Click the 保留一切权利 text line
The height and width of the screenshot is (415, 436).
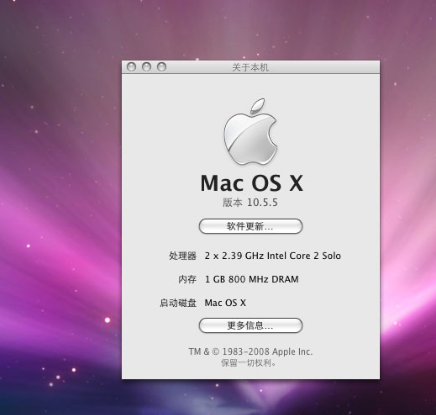tap(249, 363)
